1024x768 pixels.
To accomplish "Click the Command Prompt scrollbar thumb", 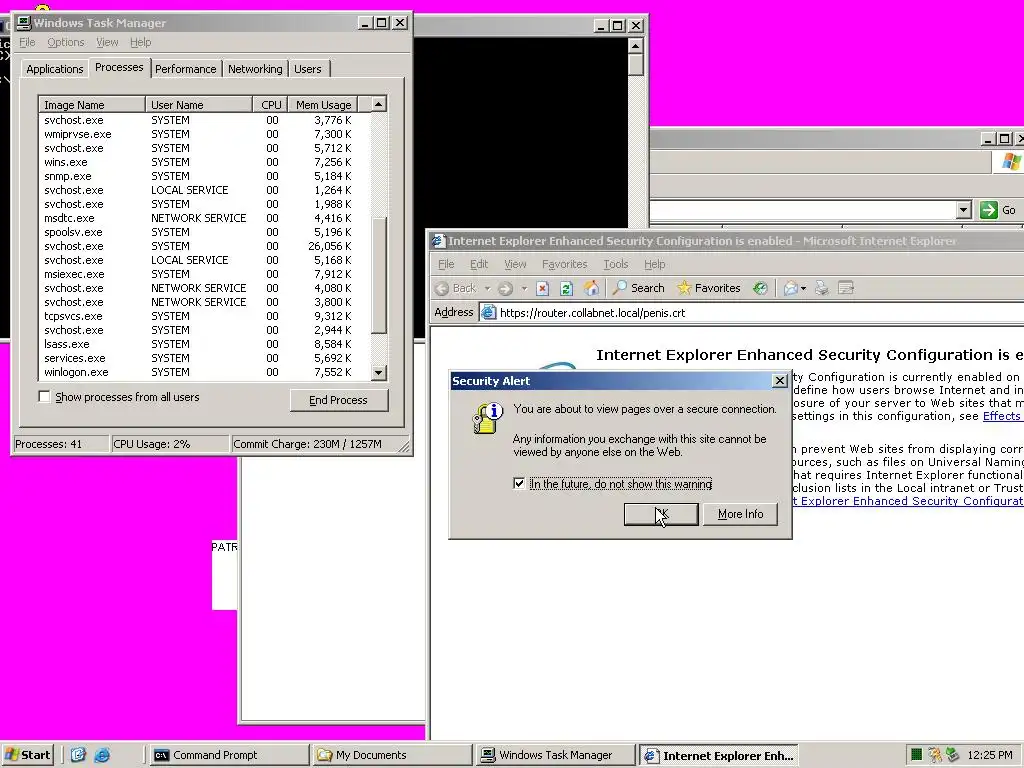I will [635, 65].
